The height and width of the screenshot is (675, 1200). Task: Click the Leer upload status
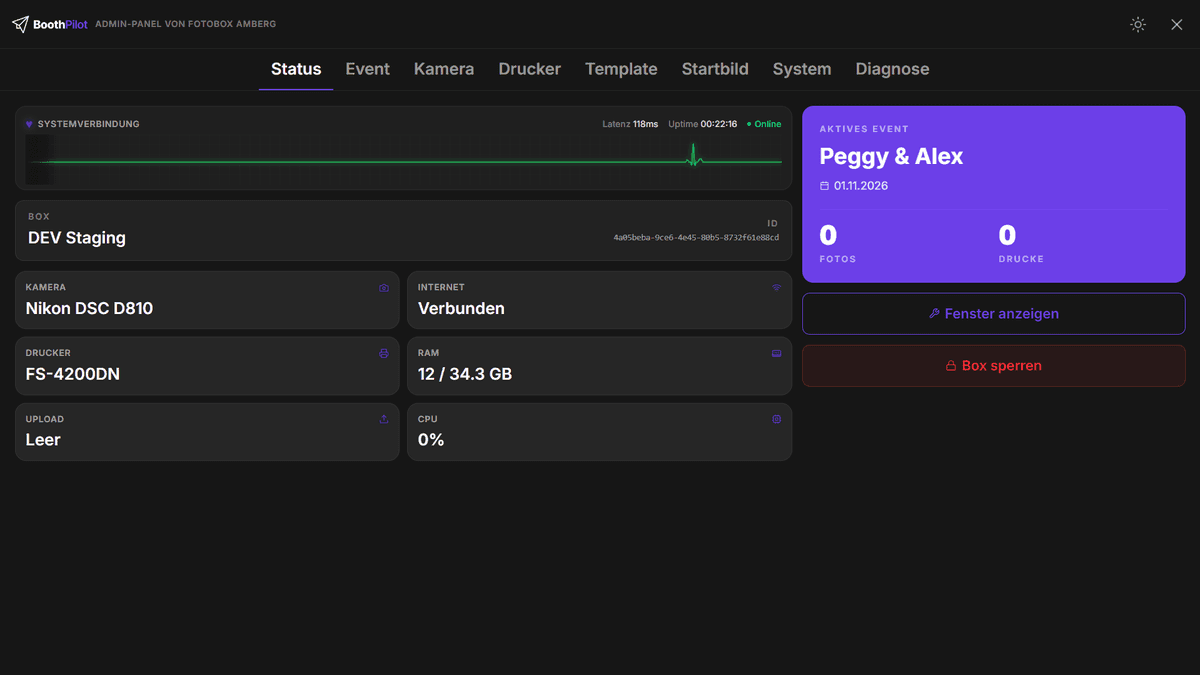click(43, 441)
